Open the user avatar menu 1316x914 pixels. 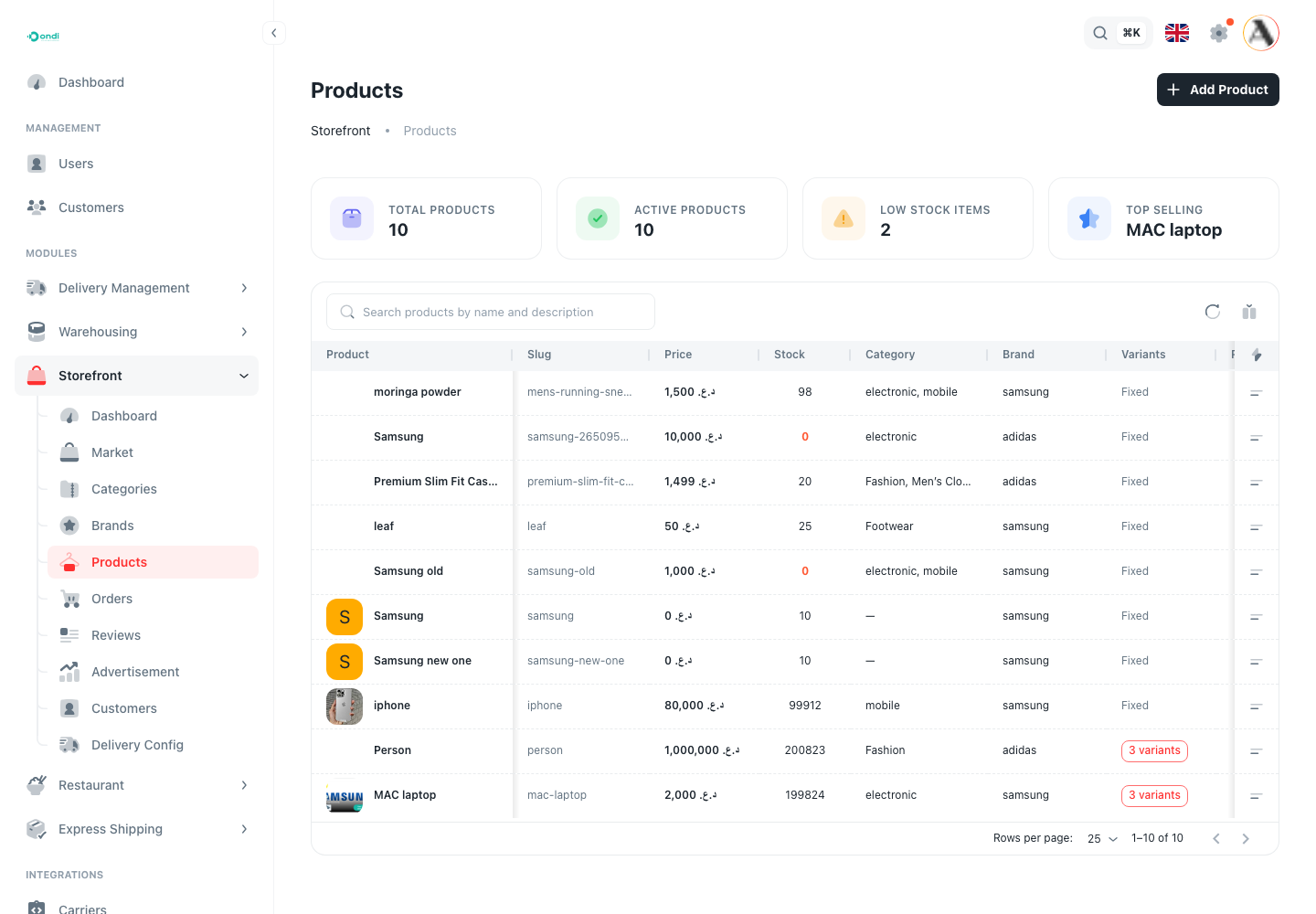tap(1261, 33)
